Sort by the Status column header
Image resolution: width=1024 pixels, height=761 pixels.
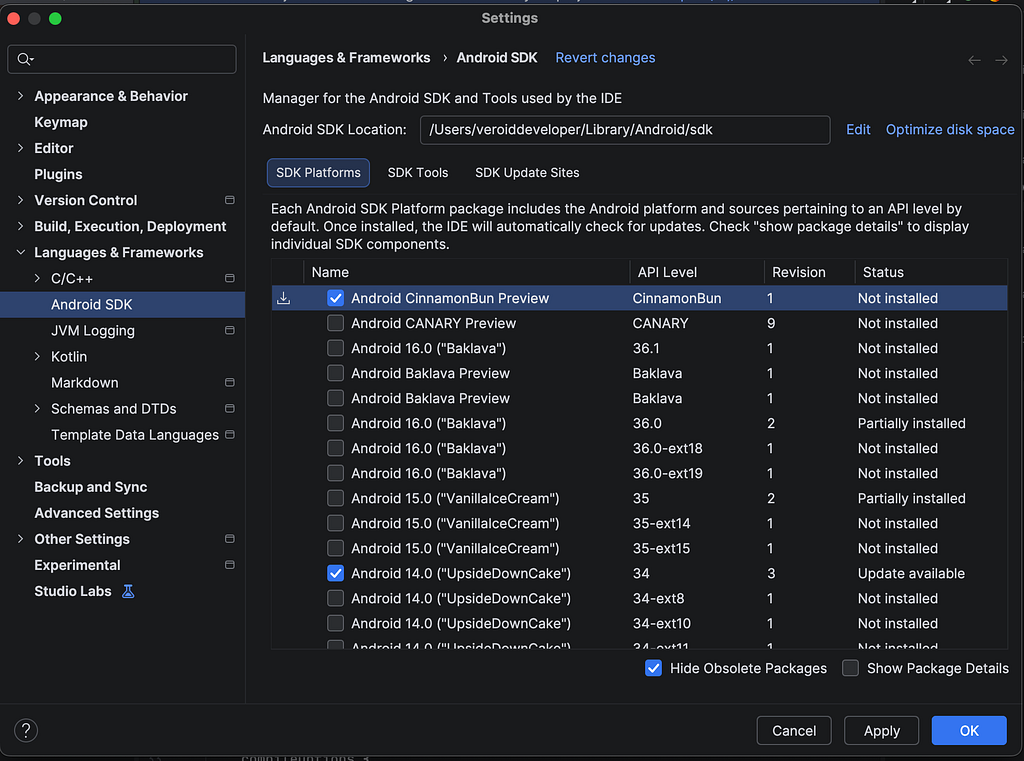[x=931, y=272]
